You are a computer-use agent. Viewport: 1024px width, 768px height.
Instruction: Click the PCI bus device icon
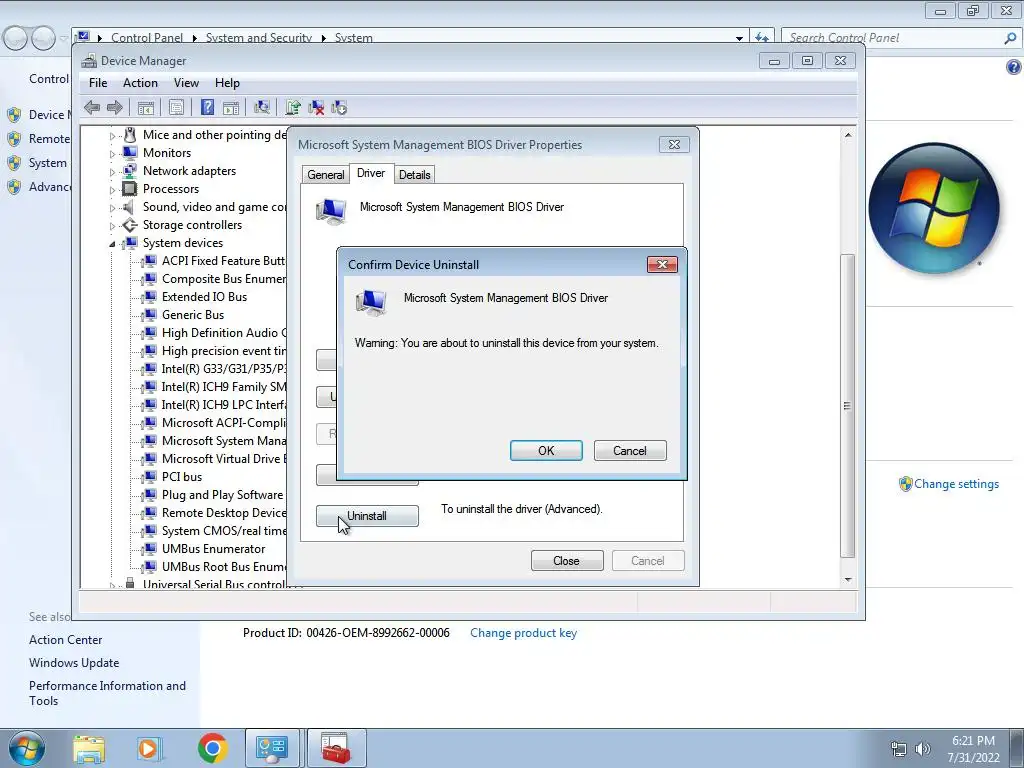pyautogui.click(x=150, y=477)
